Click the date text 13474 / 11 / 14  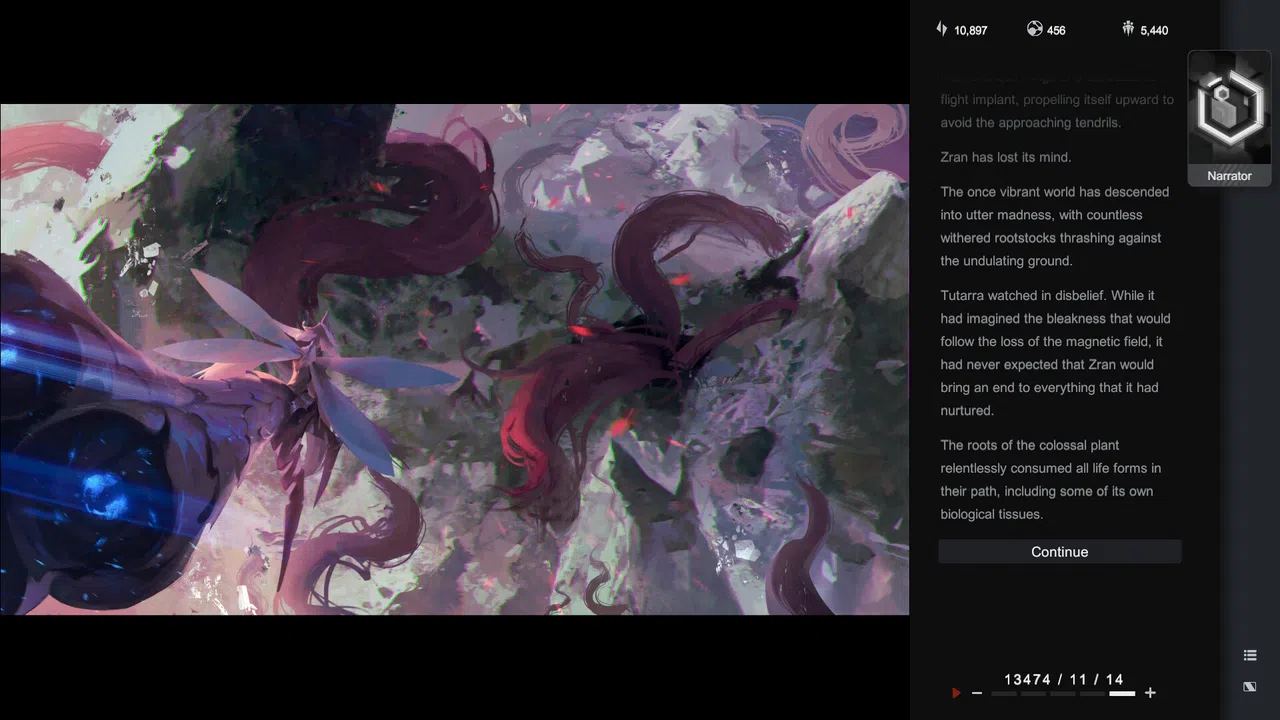pos(1064,679)
